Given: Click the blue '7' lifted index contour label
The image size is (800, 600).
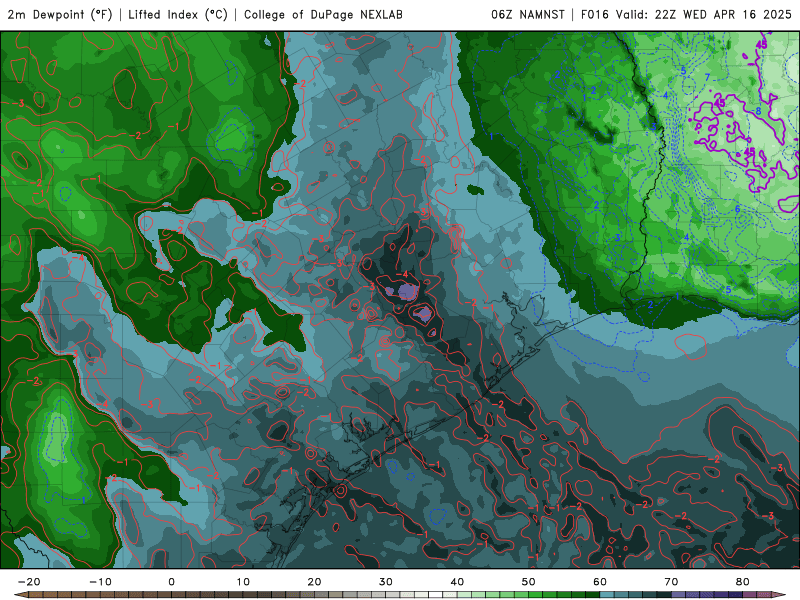Looking at the screenshot, I should (707, 77).
